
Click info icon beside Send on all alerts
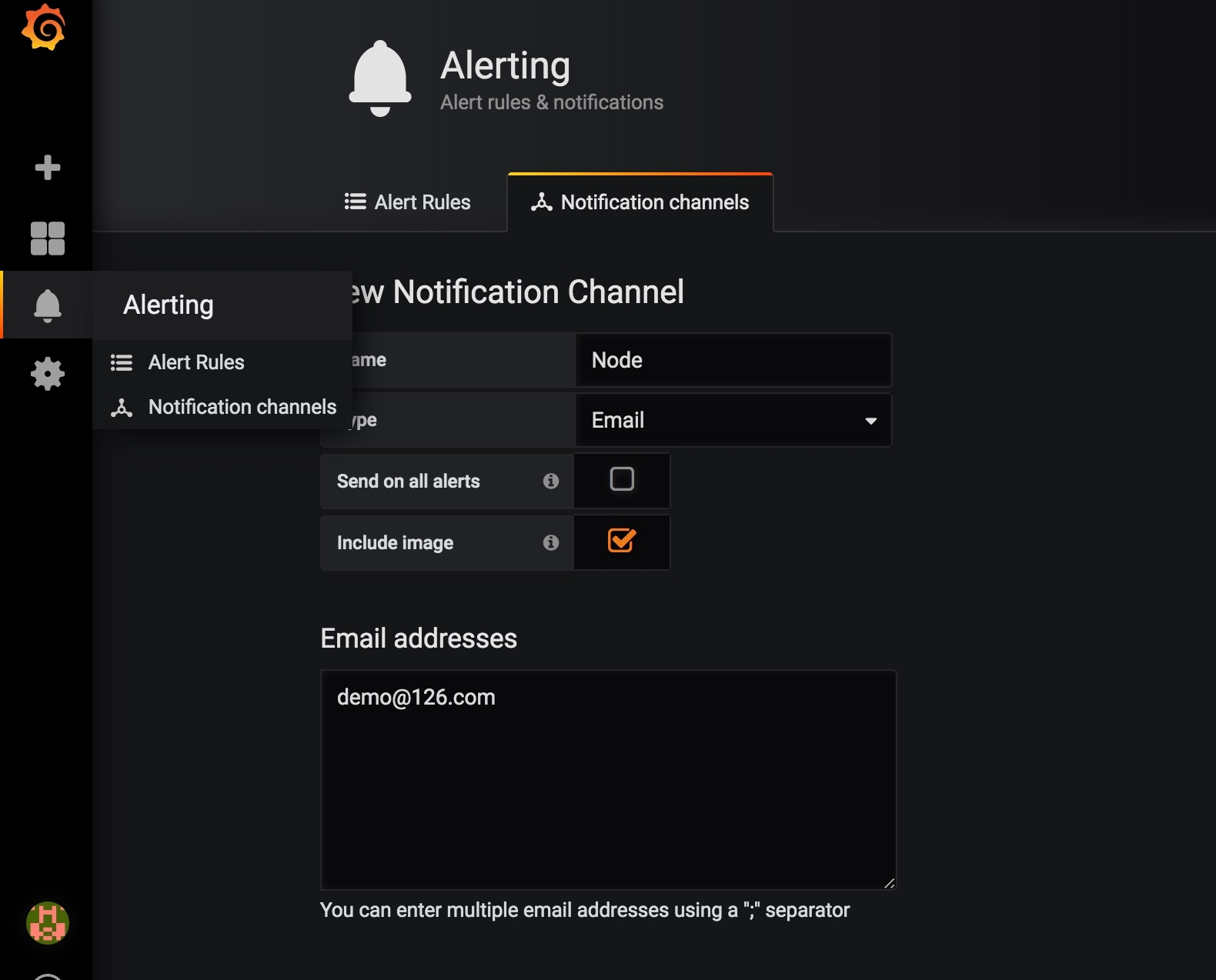click(550, 481)
